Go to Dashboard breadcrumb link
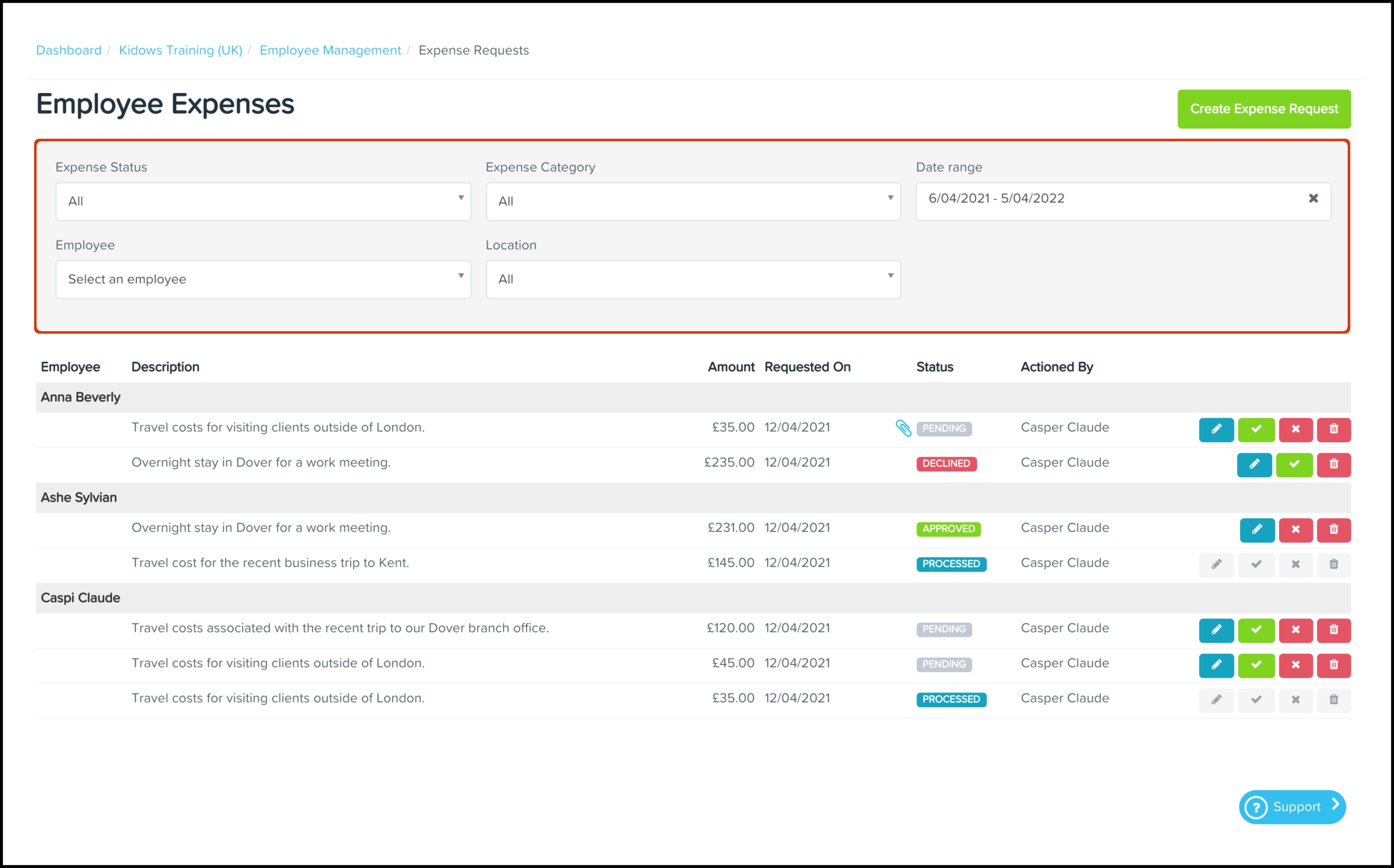This screenshot has width=1394, height=868. click(x=68, y=51)
